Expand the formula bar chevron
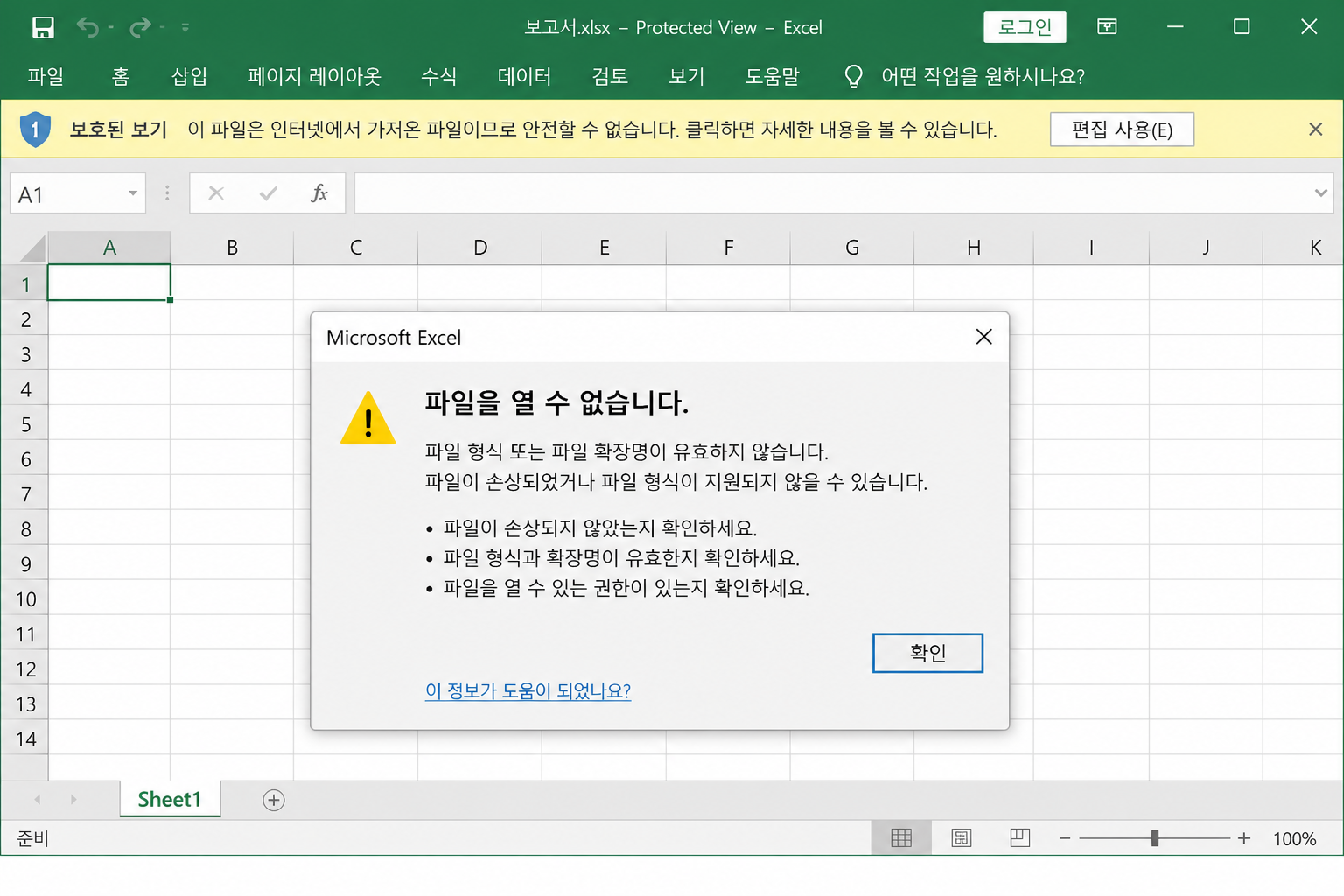Screen dimensions: 1344x896 1320,192
